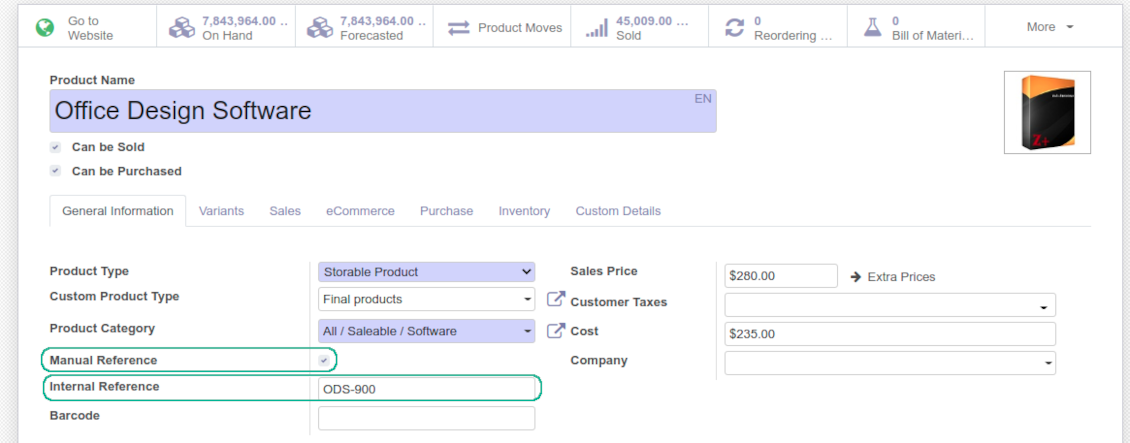Click the Extra Prices link
1130x443 pixels.
[x=892, y=276]
